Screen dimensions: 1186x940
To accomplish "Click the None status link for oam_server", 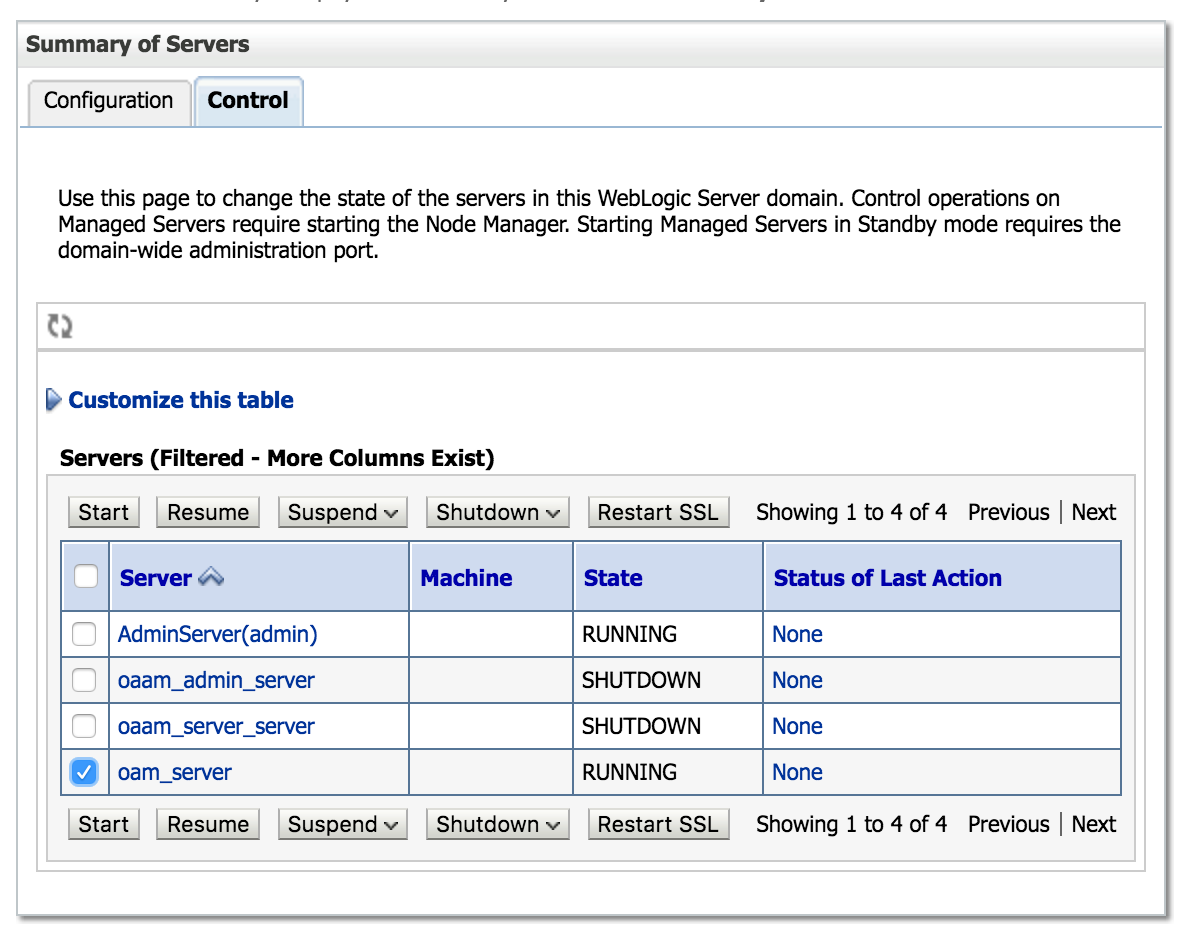I will tap(797, 772).
